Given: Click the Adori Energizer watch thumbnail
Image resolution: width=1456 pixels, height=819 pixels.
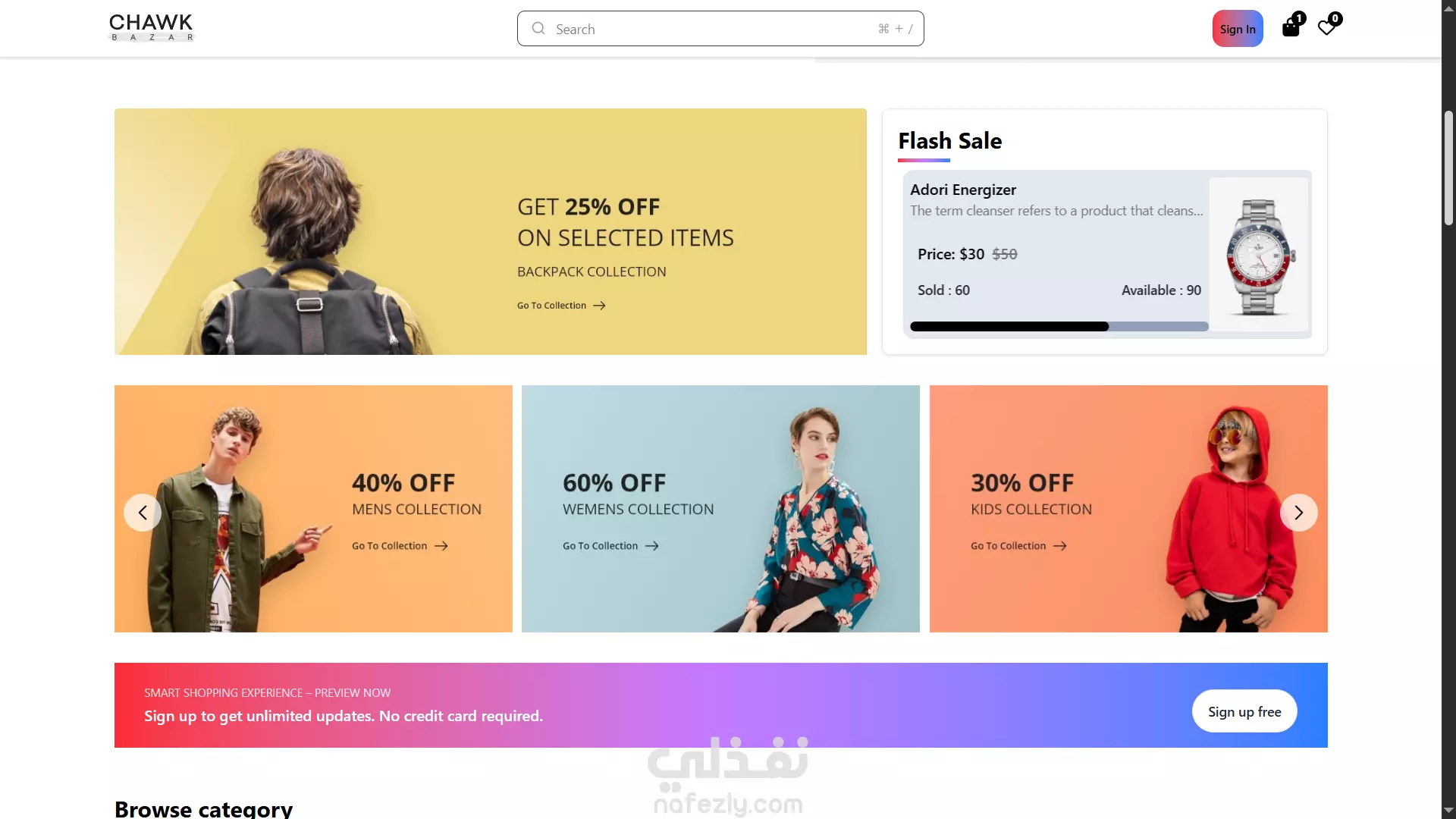Looking at the screenshot, I should click(x=1259, y=255).
